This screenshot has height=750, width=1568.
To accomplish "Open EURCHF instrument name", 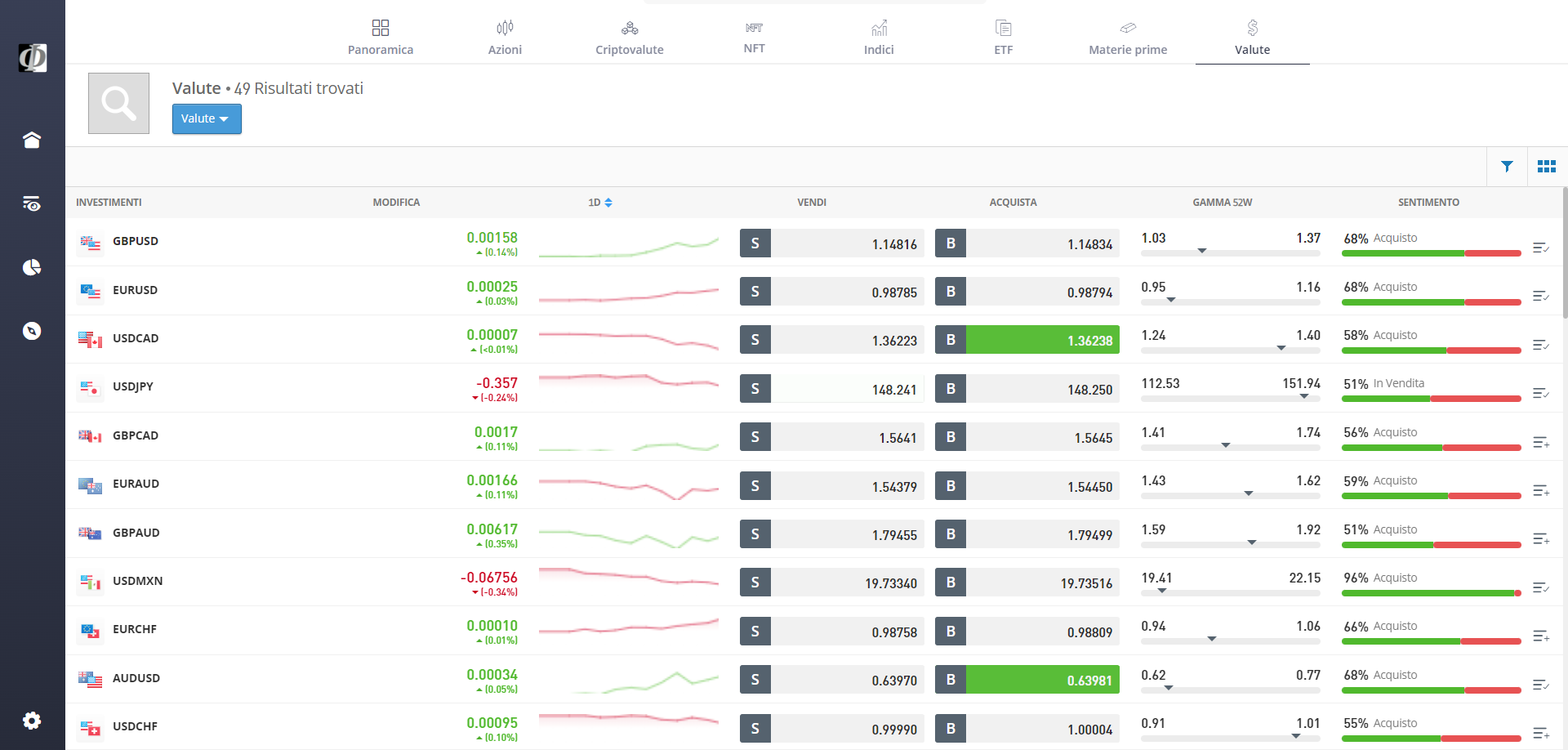I will pos(135,629).
